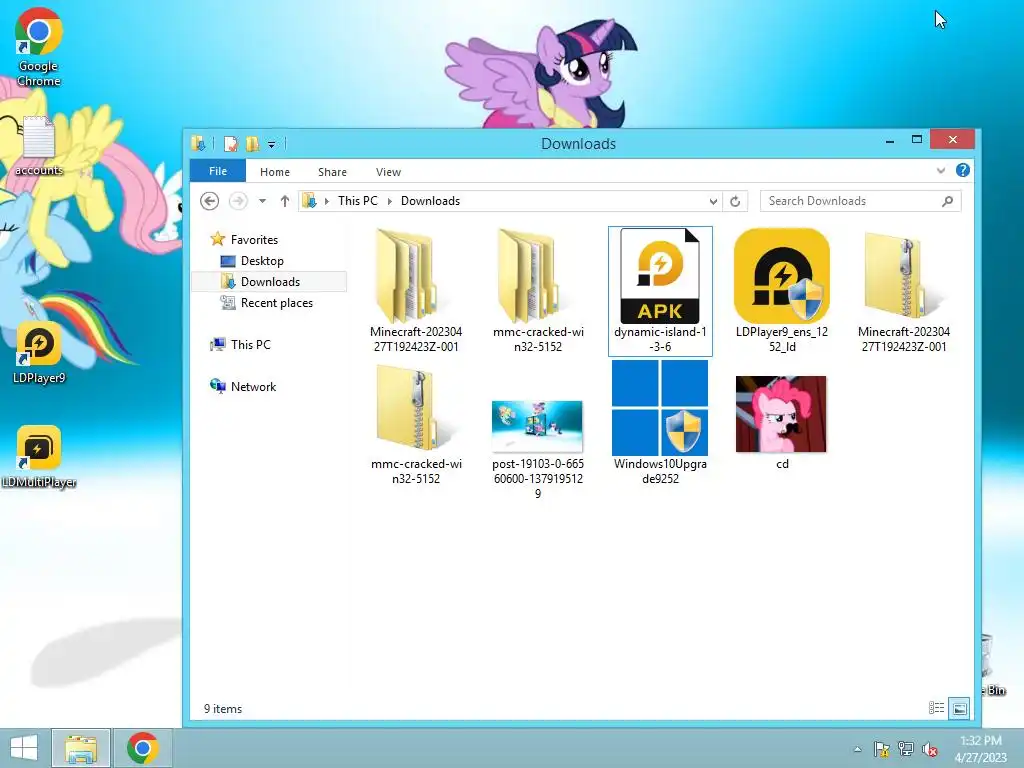Select the Minecraft-20230427T192423Z-001 zip archive
This screenshot has width=1024, height=768.
click(x=904, y=291)
